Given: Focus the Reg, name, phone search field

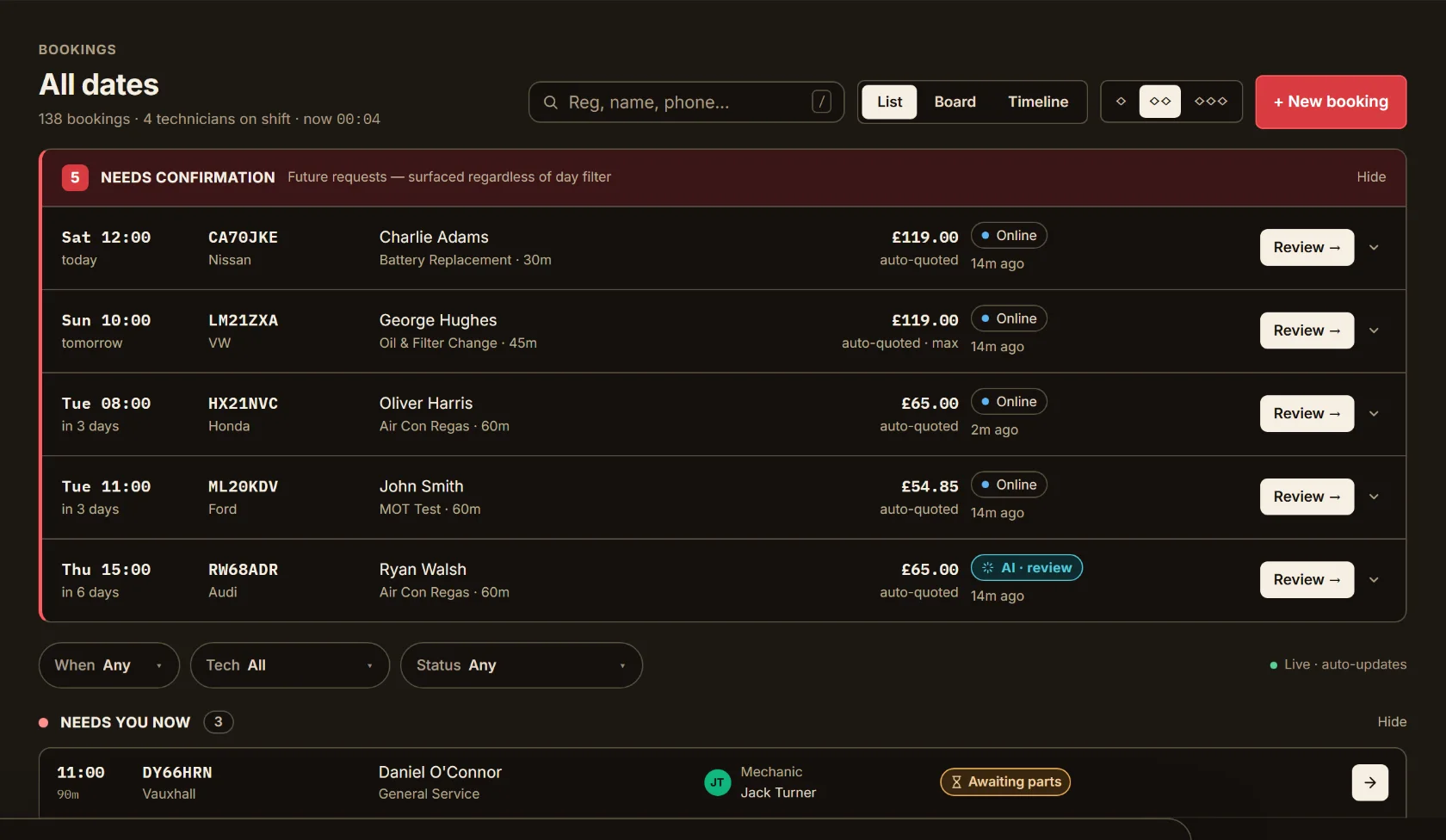Looking at the screenshot, I should point(686,102).
